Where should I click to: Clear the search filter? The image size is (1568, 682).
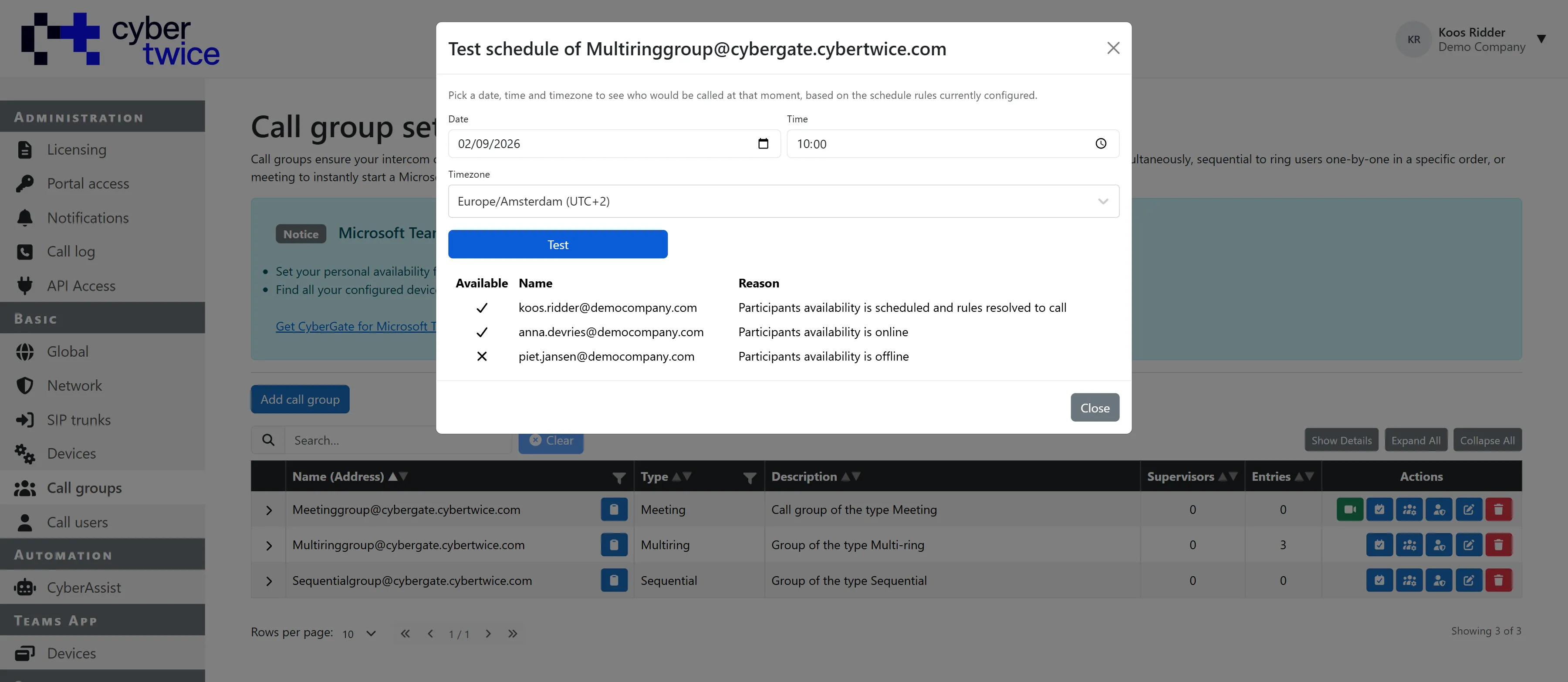(551, 440)
